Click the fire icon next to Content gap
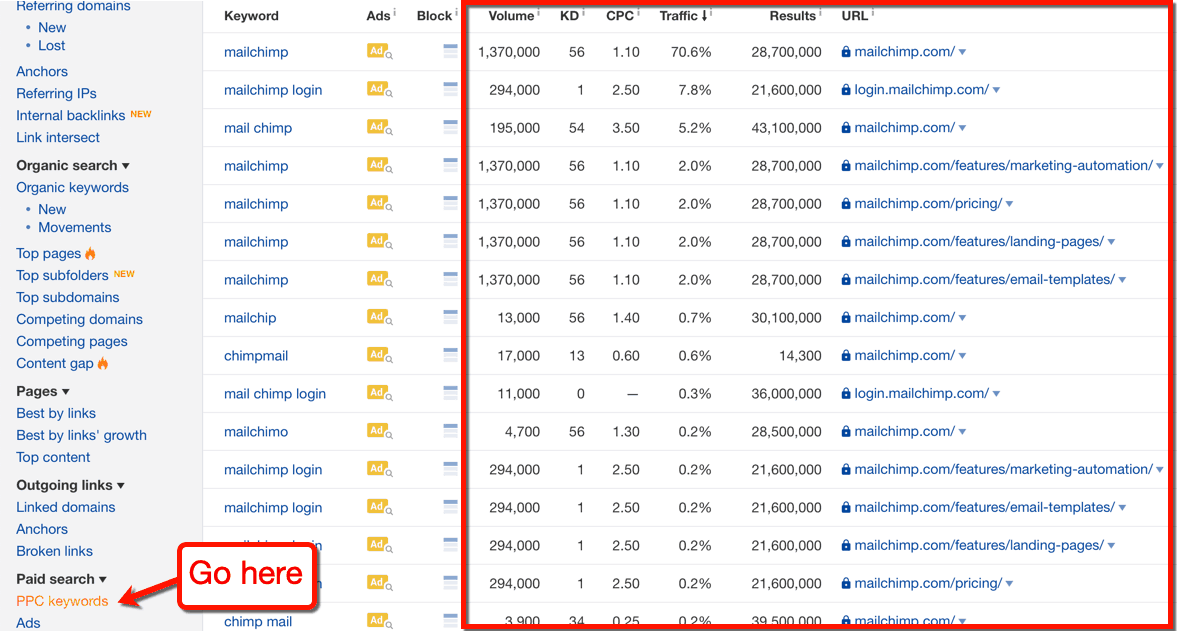This screenshot has width=1177, height=631. coord(102,362)
